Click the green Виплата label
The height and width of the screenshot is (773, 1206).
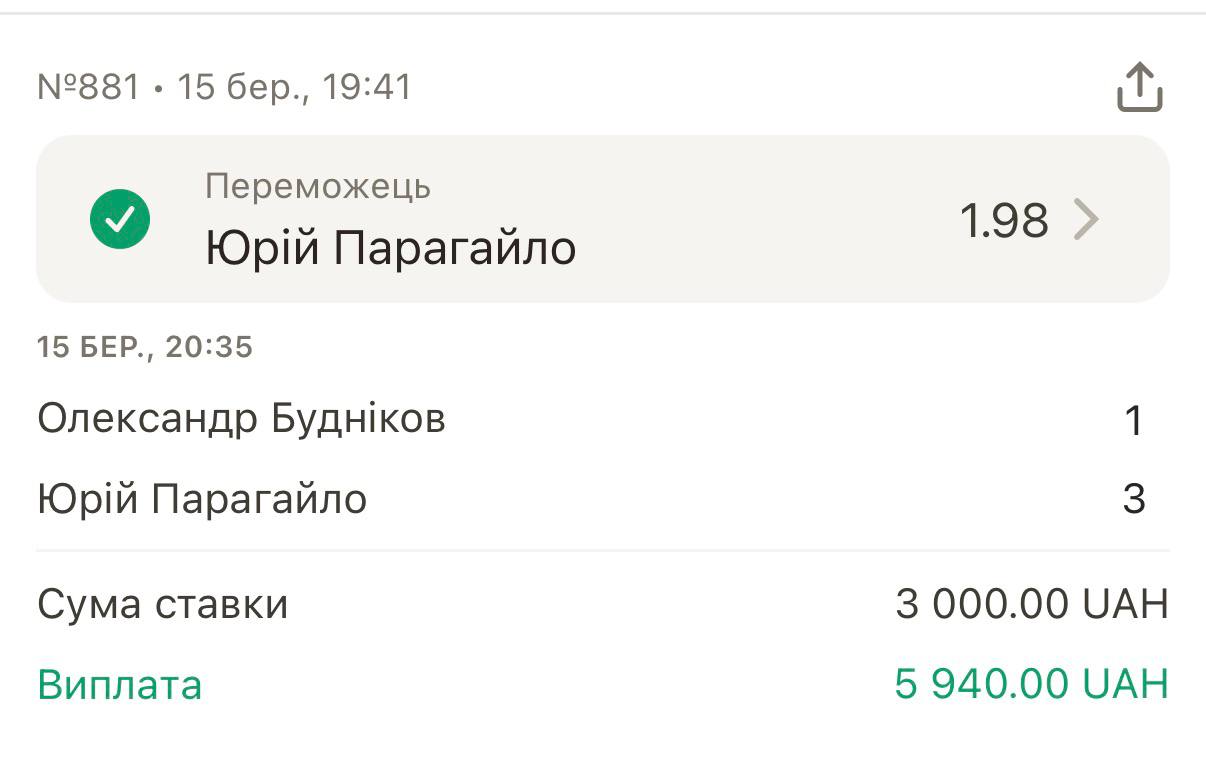click(120, 685)
